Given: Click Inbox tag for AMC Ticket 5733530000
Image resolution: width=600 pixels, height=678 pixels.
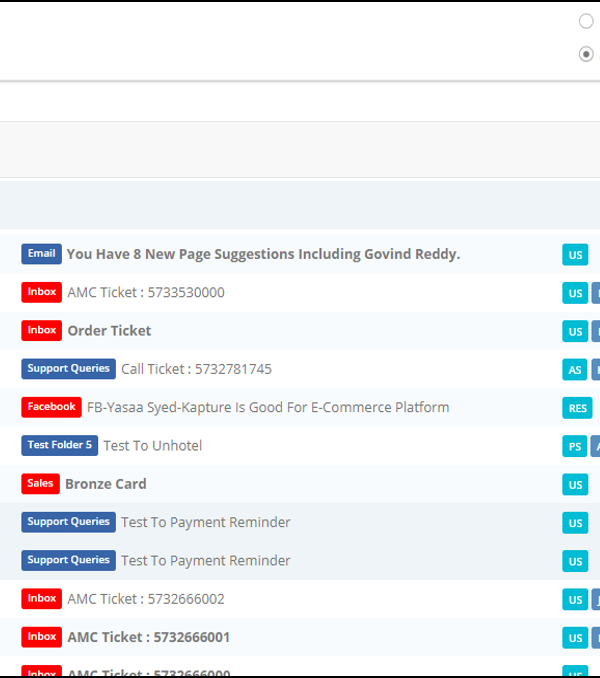Looking at the screenshot, I should click(41, 292).
